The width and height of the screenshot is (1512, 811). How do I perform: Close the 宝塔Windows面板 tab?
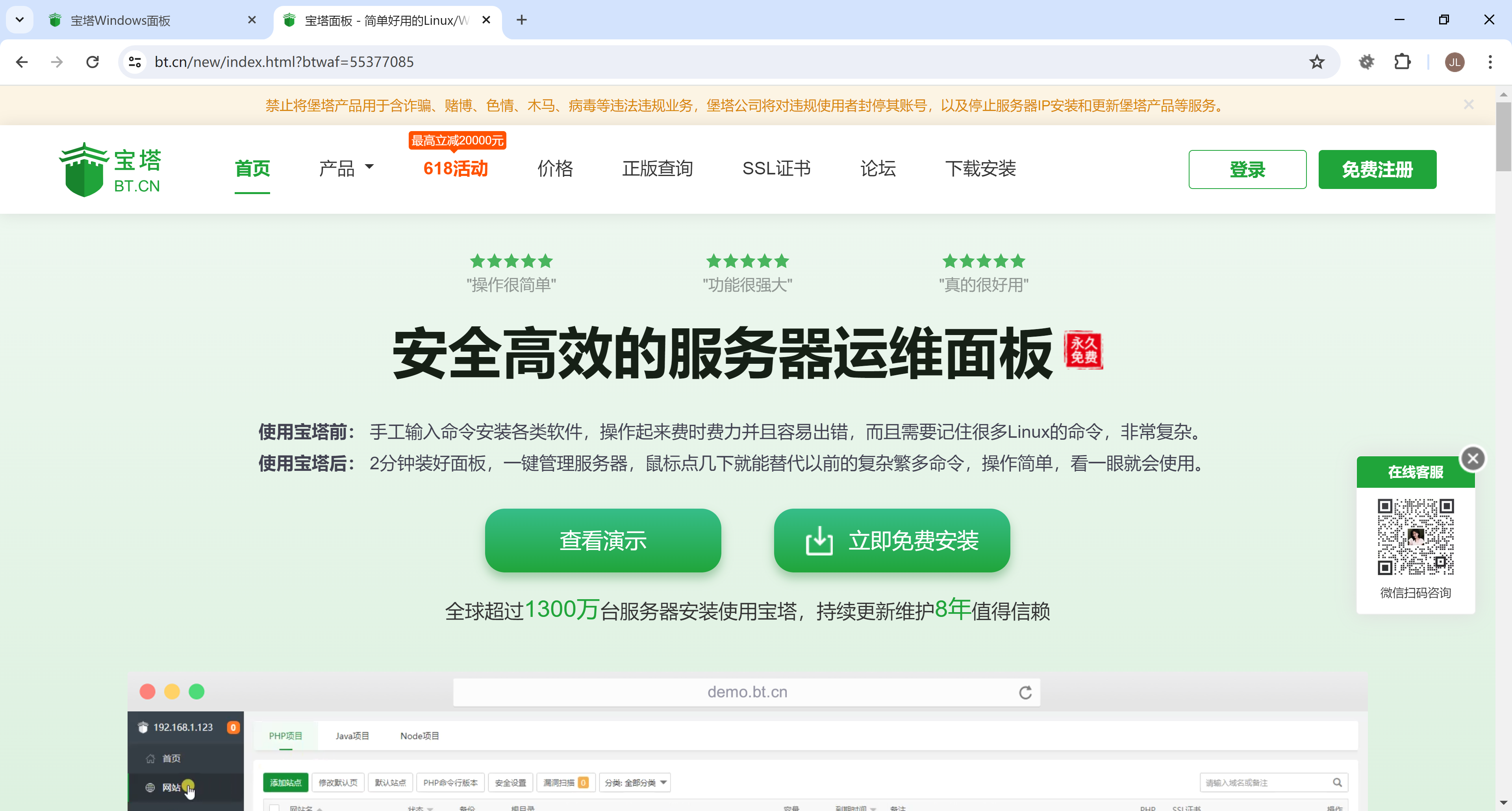point(252,20)
